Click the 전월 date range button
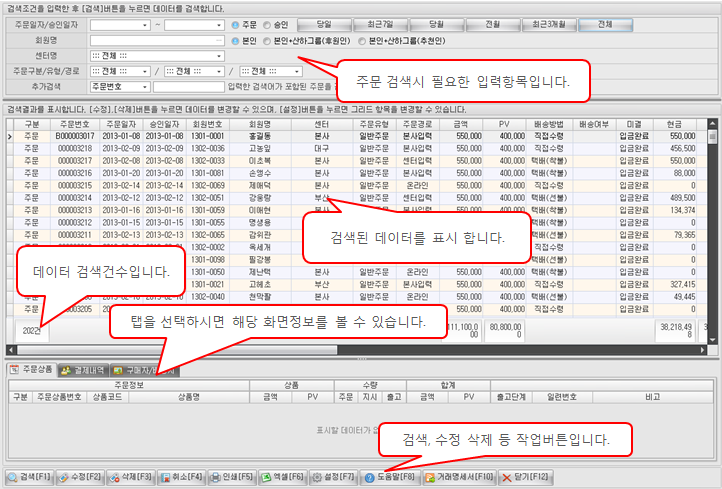The image size is (722, 489). click(x=493, y=25)
